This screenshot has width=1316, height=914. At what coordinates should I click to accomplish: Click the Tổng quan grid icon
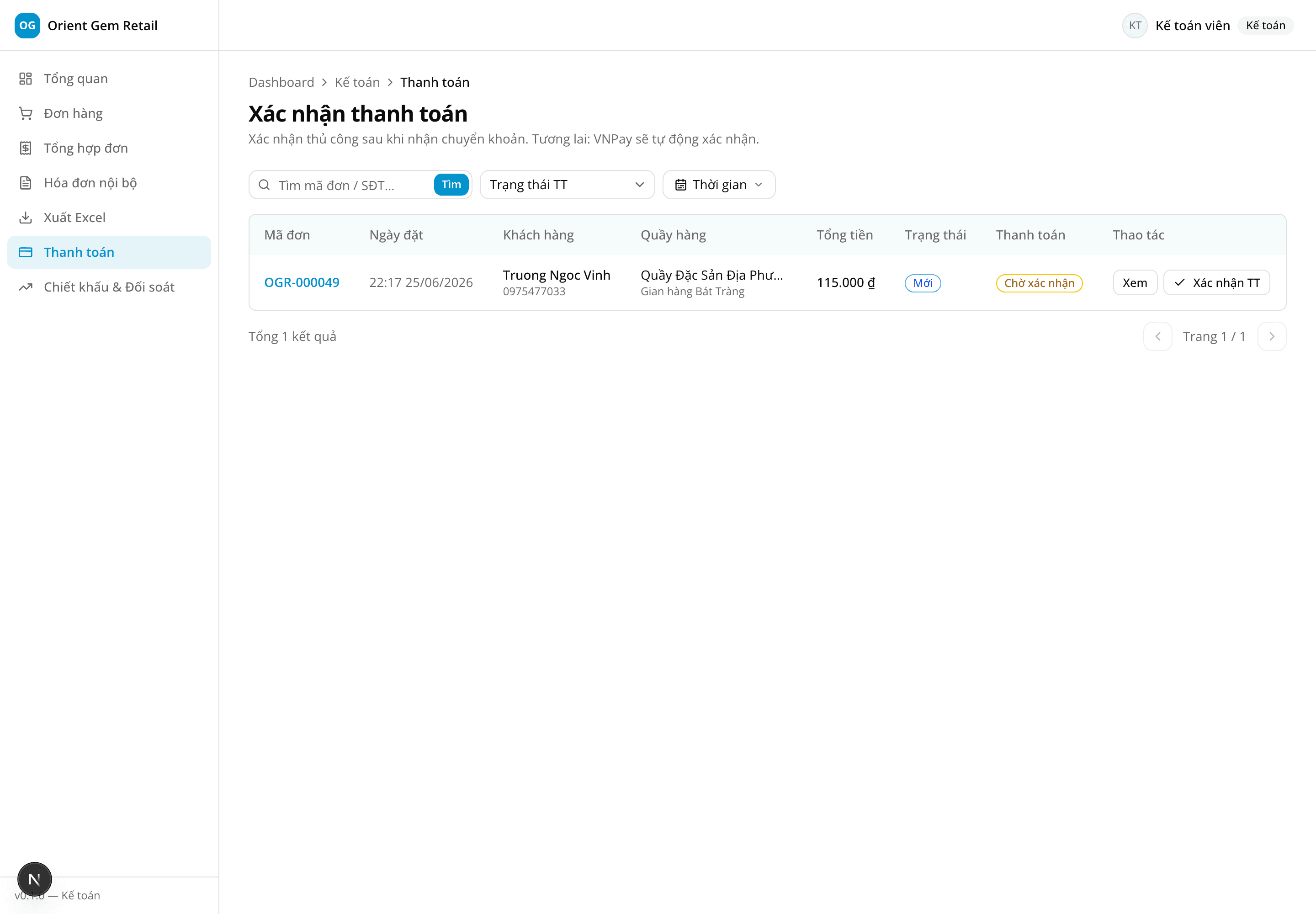[x=25, y=79]
